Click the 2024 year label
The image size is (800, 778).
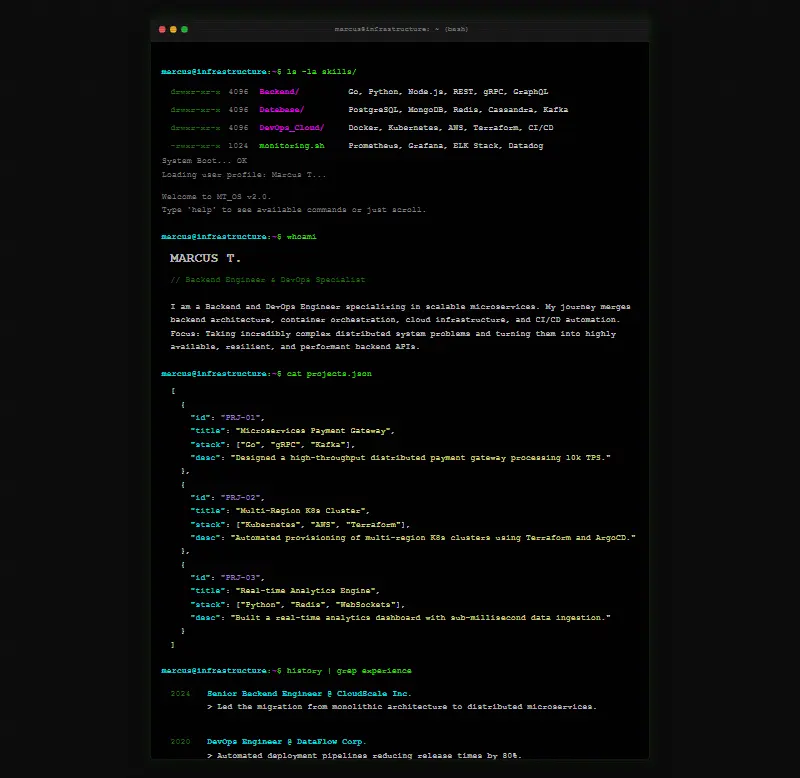coord(181,694)
